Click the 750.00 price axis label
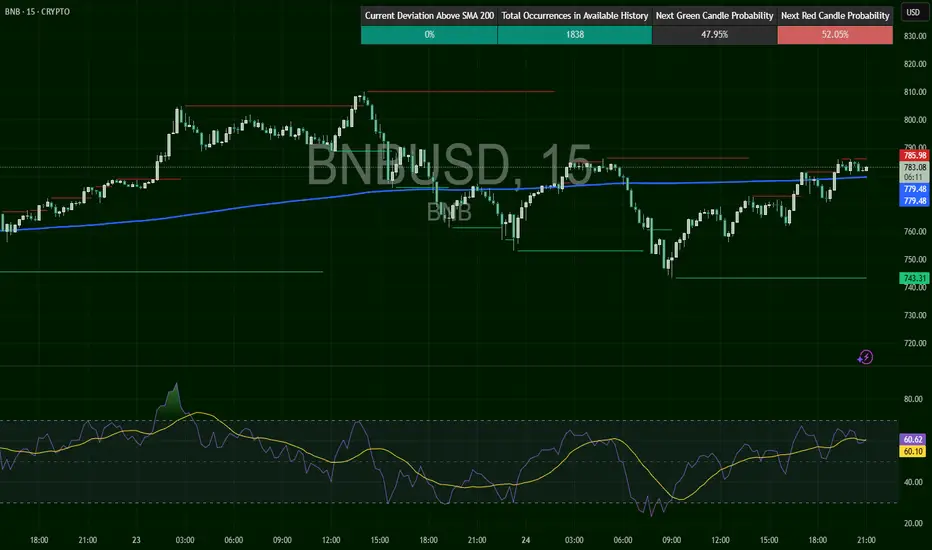 [915, 259]
